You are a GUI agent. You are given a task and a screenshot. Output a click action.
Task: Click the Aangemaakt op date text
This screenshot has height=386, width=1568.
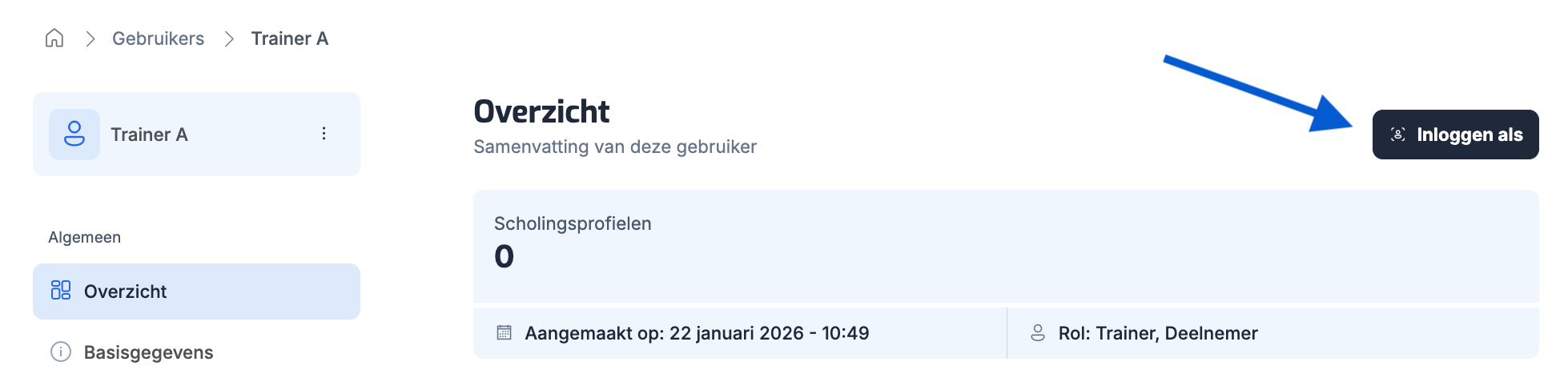point(697,333)
